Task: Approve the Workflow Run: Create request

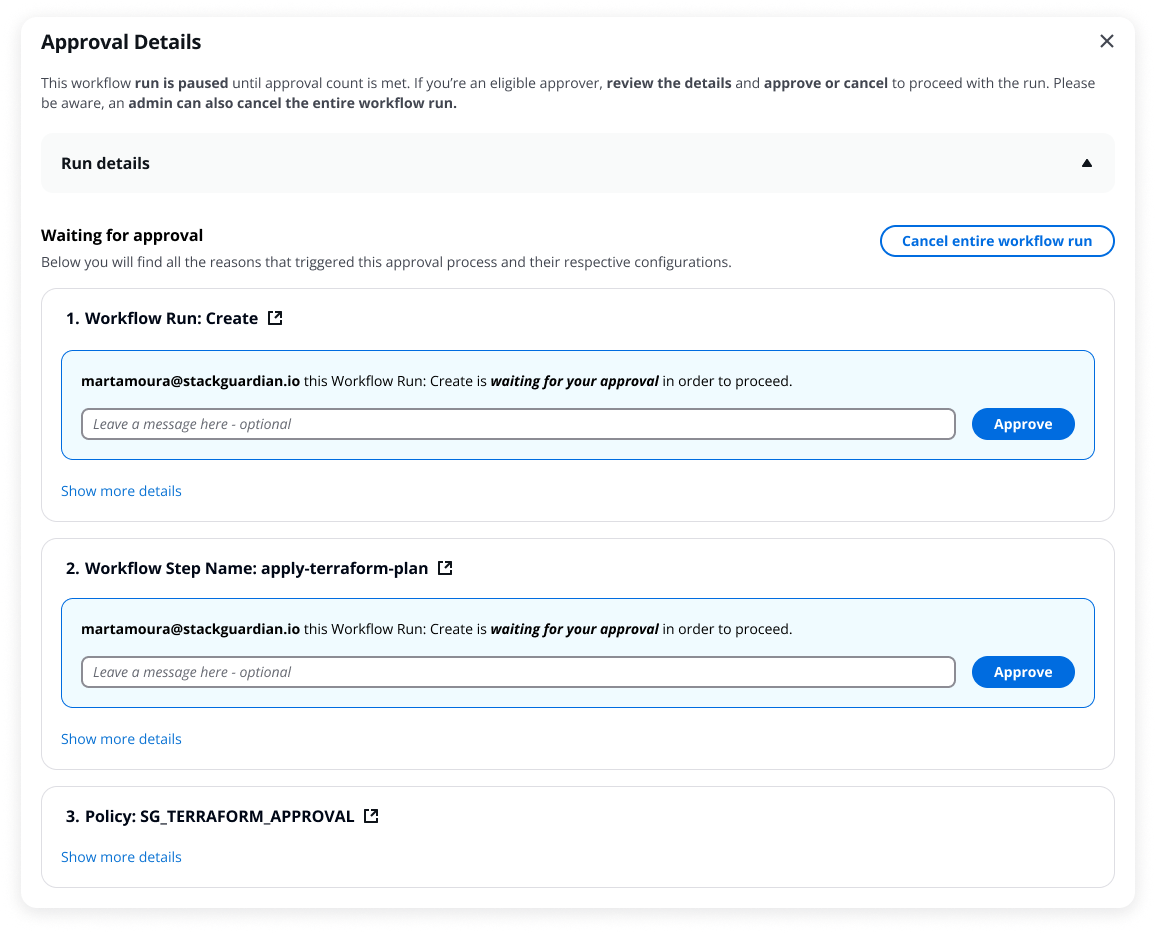Action: [x=1023, y=423]
